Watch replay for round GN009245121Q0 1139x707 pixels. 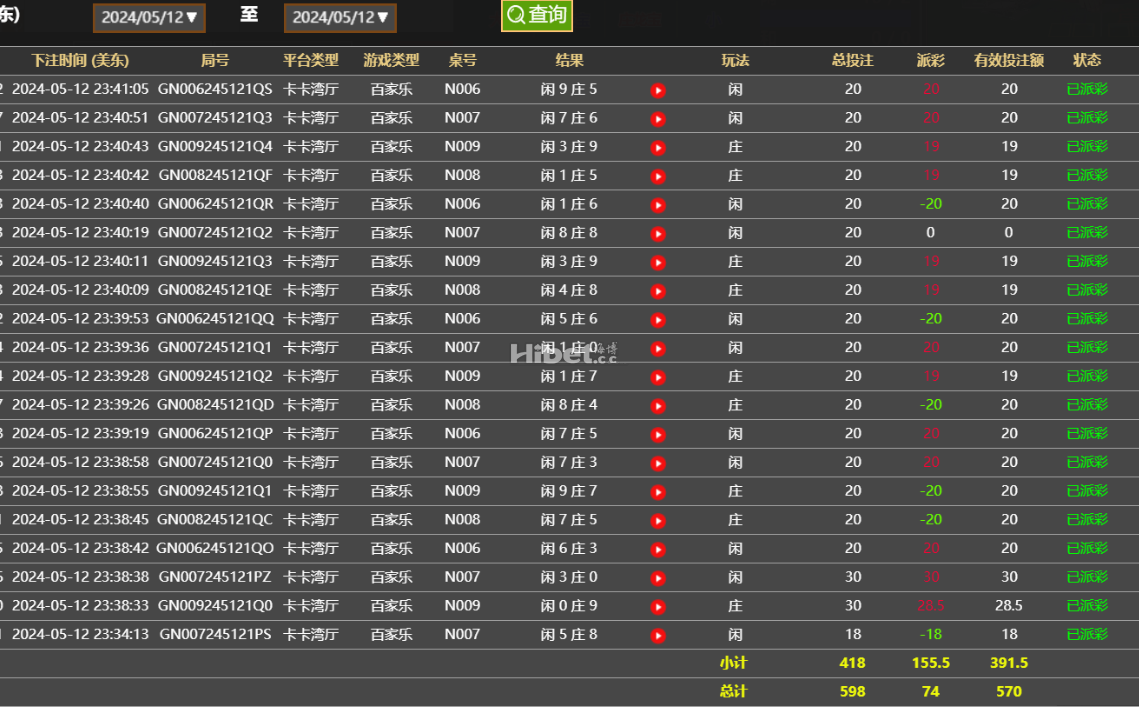tap(658, 607)
